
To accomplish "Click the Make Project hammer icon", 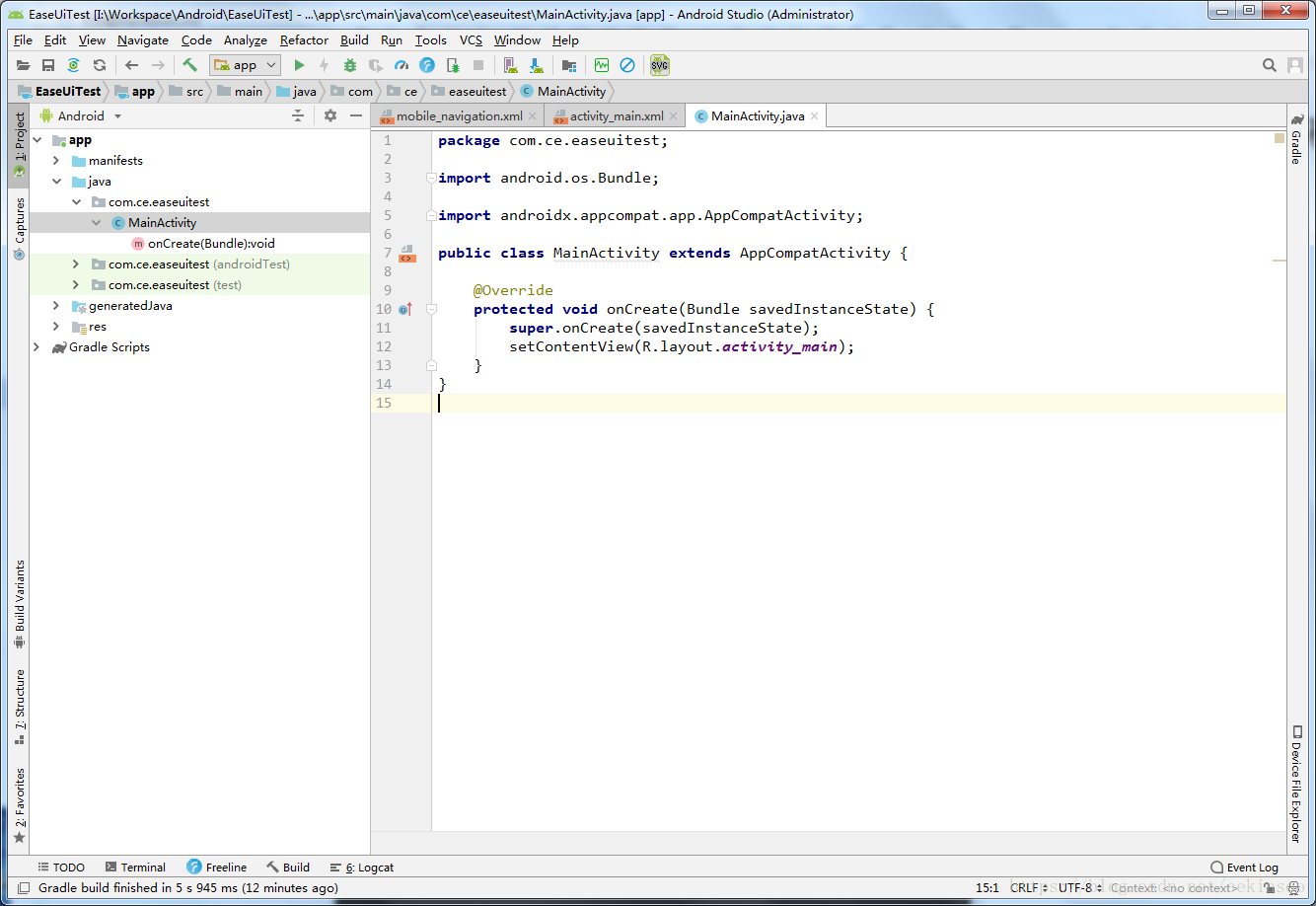I will [190, 65].
